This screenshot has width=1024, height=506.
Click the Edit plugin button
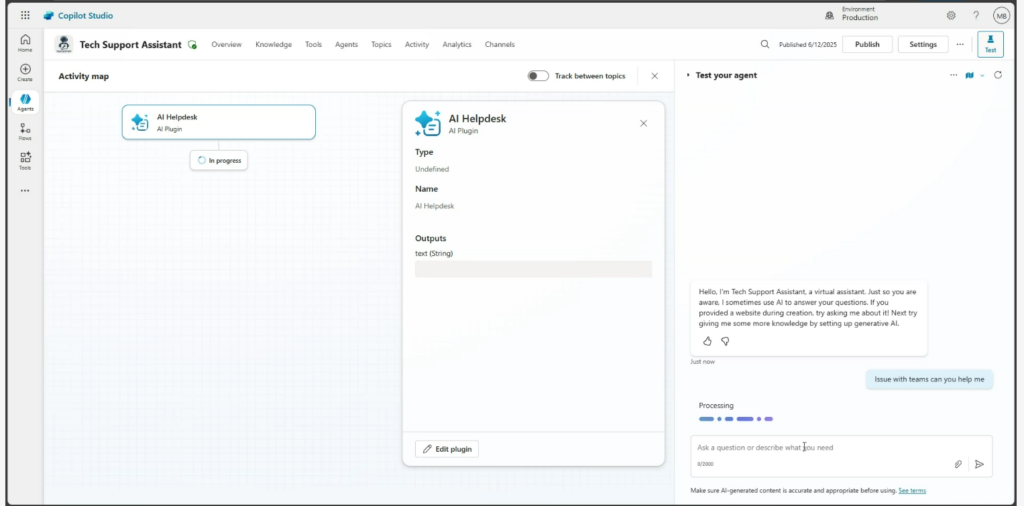tap(447, 449)
